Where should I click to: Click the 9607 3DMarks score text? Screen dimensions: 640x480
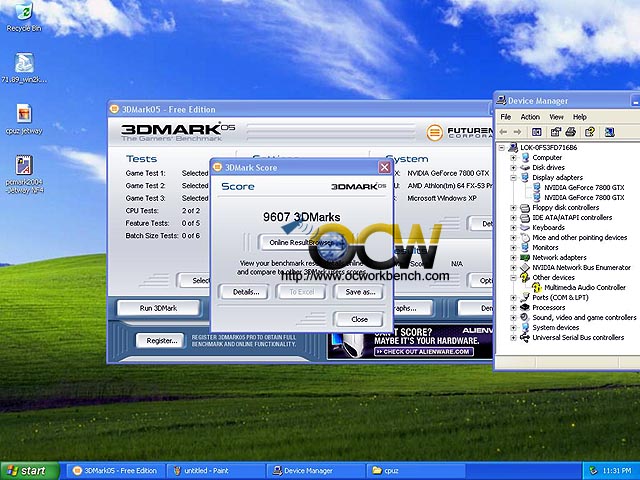pos(302,217)
